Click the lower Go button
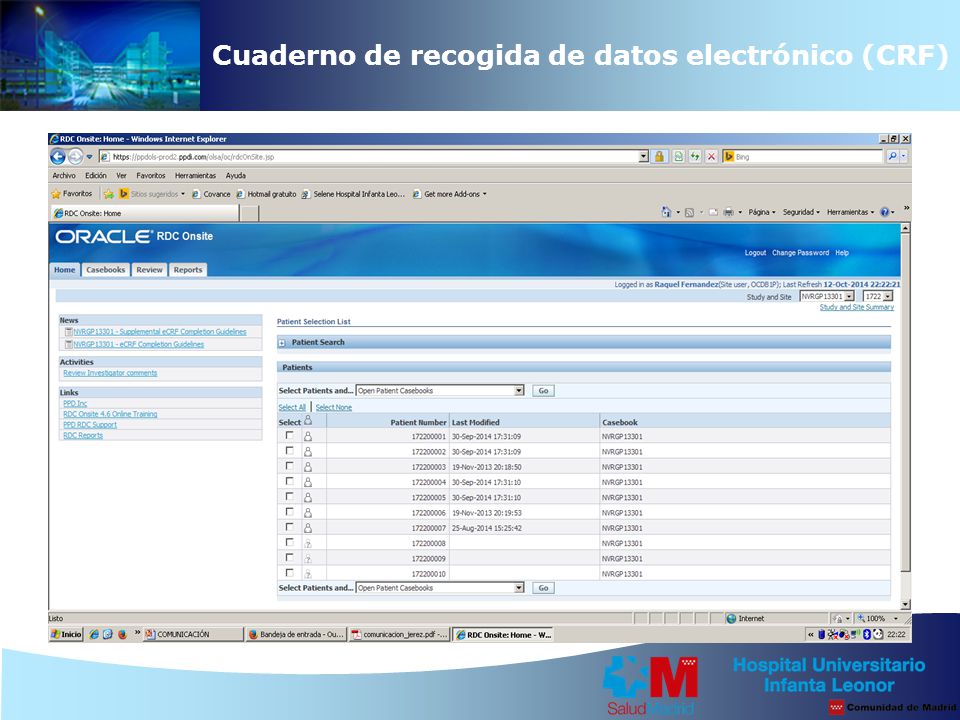Viewport: 960px width, 720px height. 543,588
